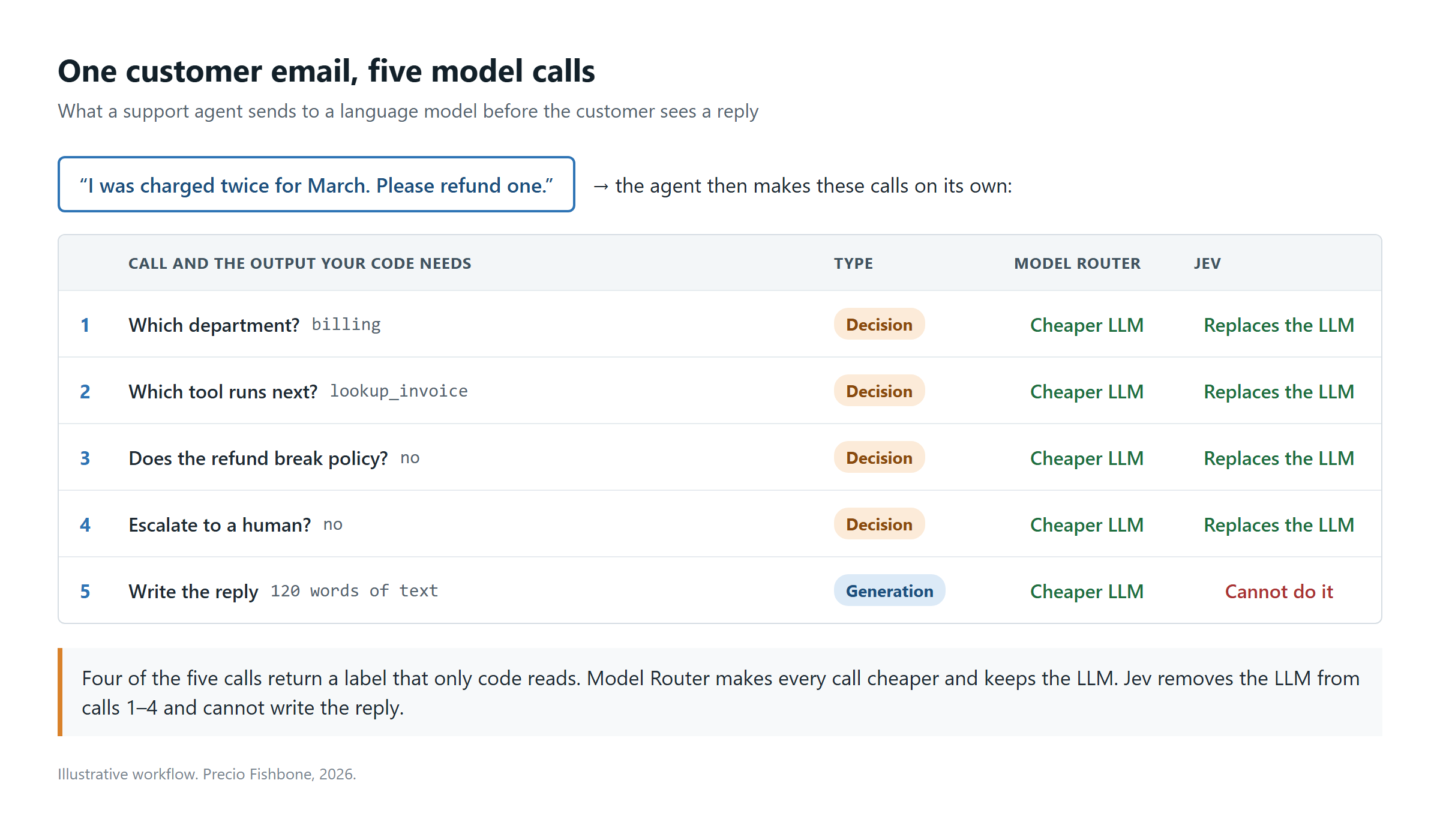Click the red "Cannot do it" text
This screenshot has height=840, width=1440.
click(x=1279, y=591)
